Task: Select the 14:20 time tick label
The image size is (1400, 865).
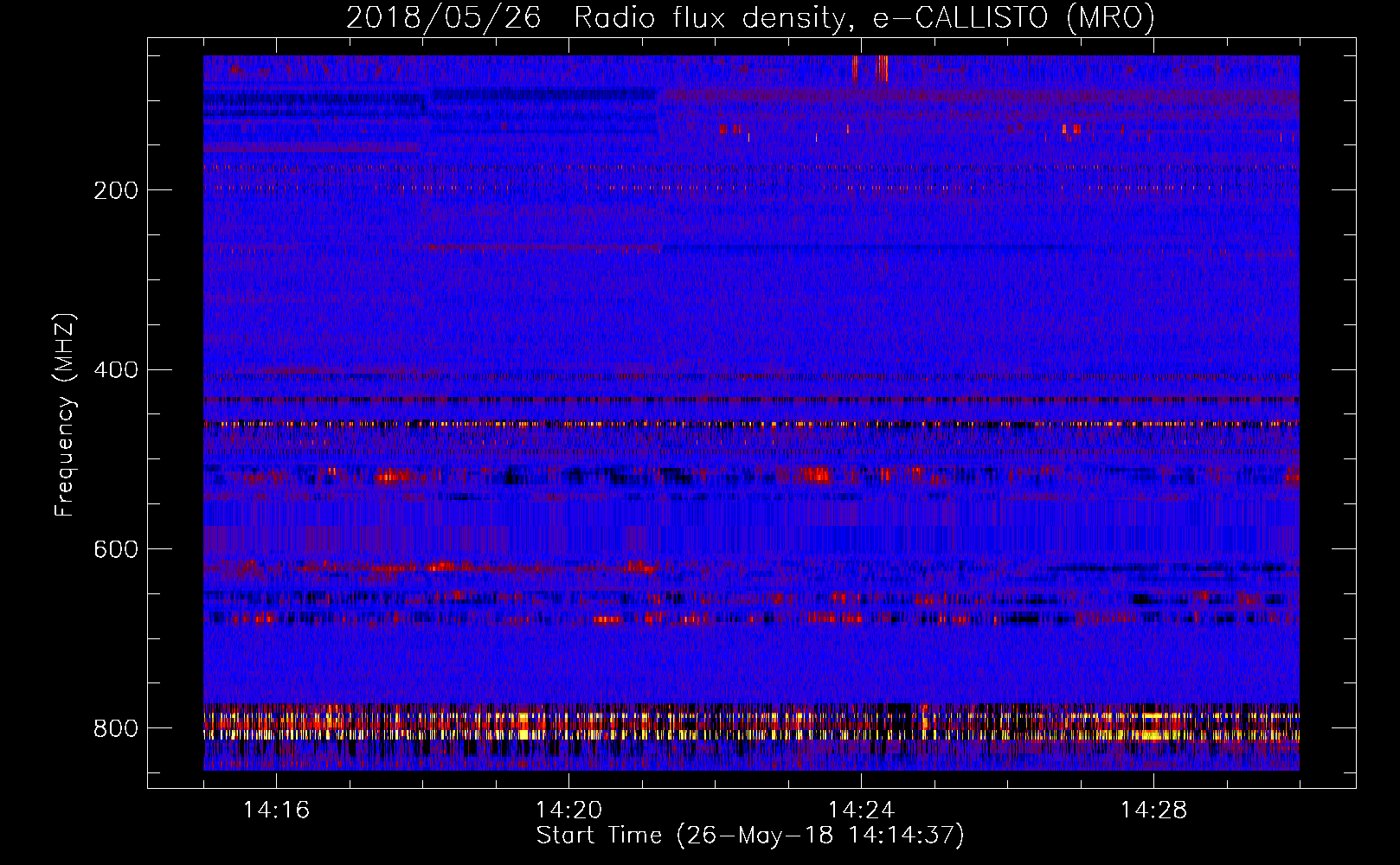Action: [x=568, y=810]
